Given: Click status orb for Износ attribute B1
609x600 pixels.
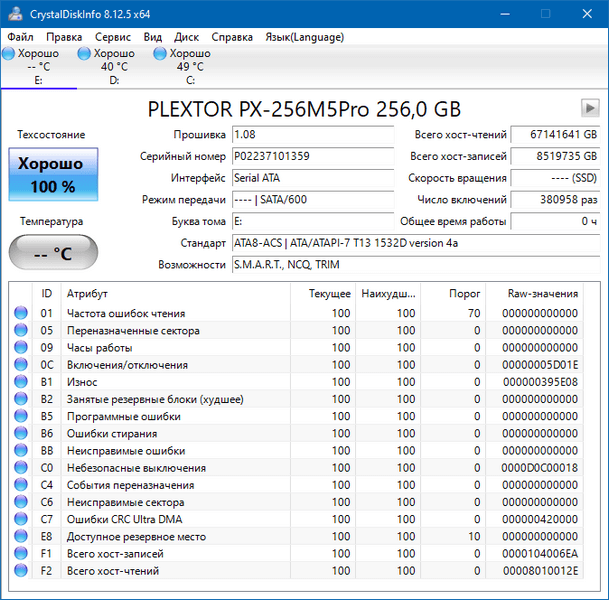Looking at the screenshot, I should [x=21, y=382].
